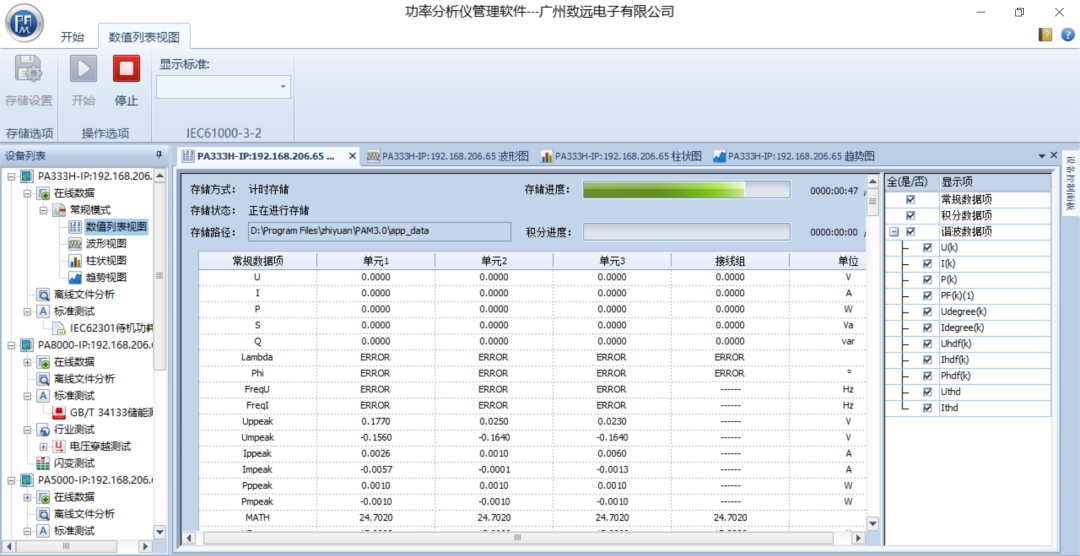Viewport: 1080px width, 556px height.
Task: Open the round PM application menu button
Action: coord(25,23)
